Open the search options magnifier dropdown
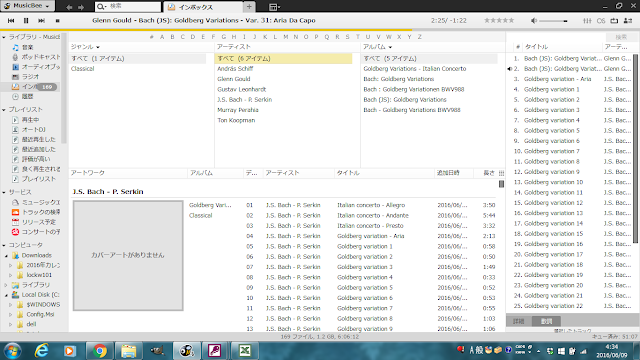Screen dimensions: 640x360 click(101, 7)
